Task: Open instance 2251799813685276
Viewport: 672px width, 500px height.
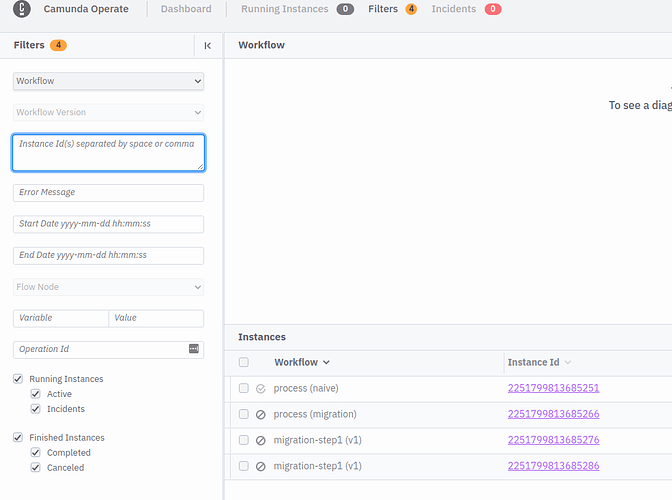Action: (x=553, y=440)
